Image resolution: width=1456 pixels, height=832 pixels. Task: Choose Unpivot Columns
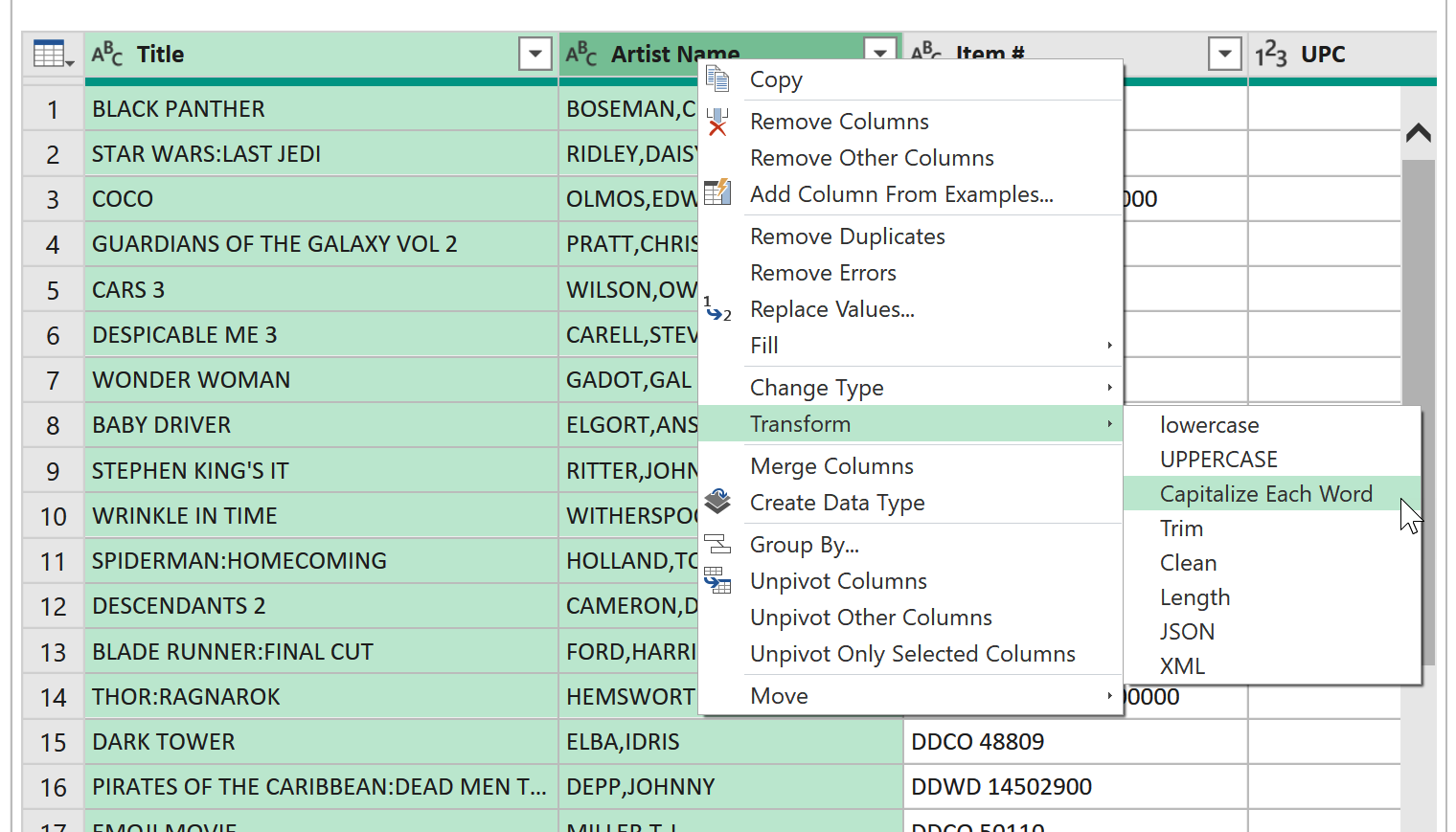[910, 581]
